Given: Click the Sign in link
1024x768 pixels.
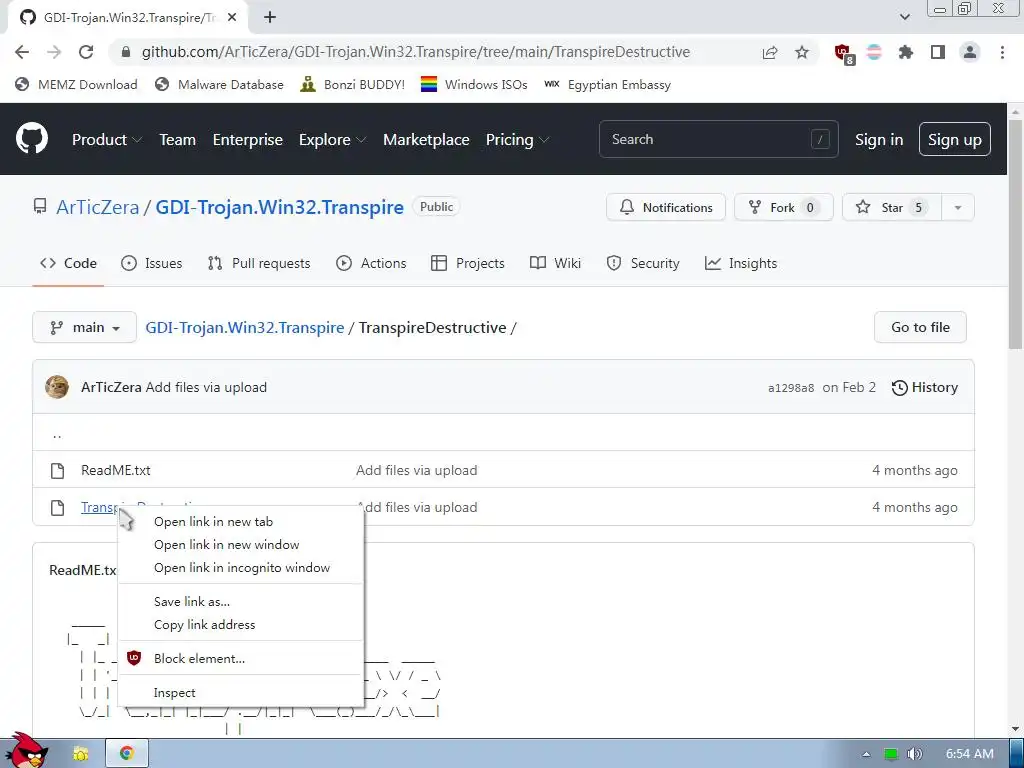Looking at the screenshot, I should 879,140.
